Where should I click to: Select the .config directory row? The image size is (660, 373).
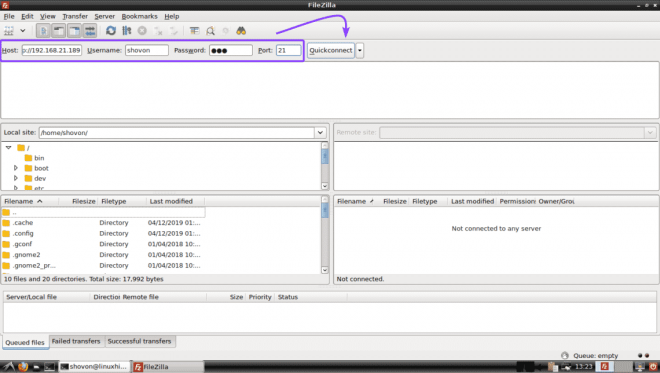tap(104, 233)
